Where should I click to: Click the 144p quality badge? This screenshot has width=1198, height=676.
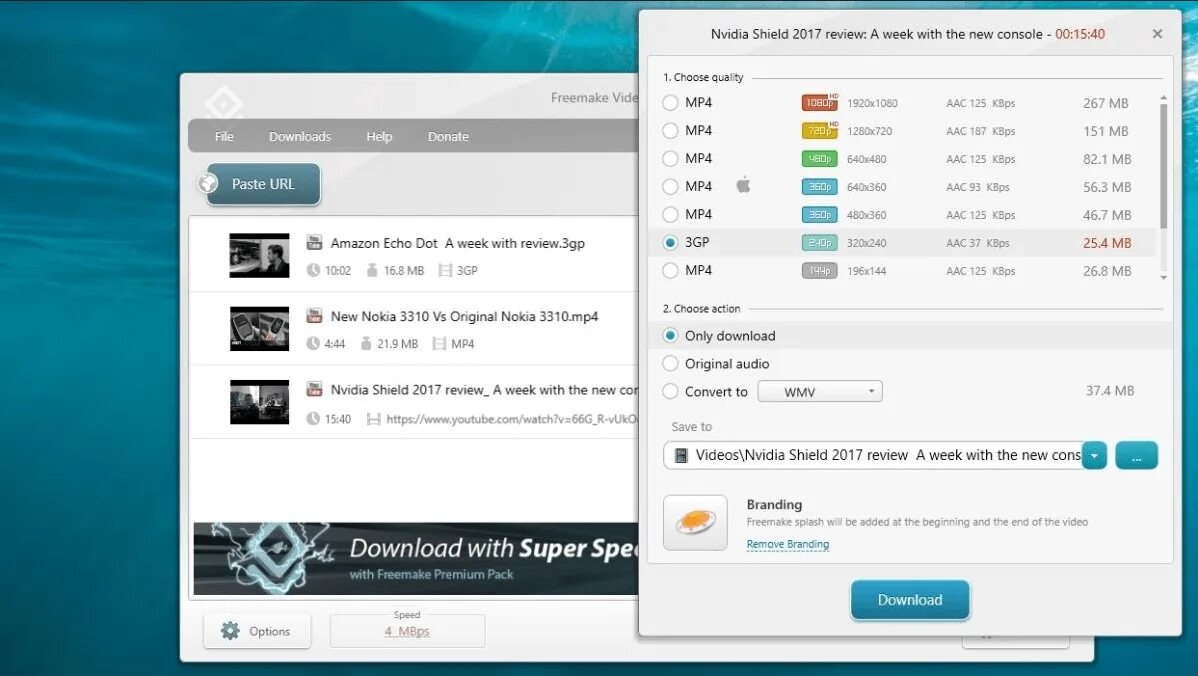point(819,270)
